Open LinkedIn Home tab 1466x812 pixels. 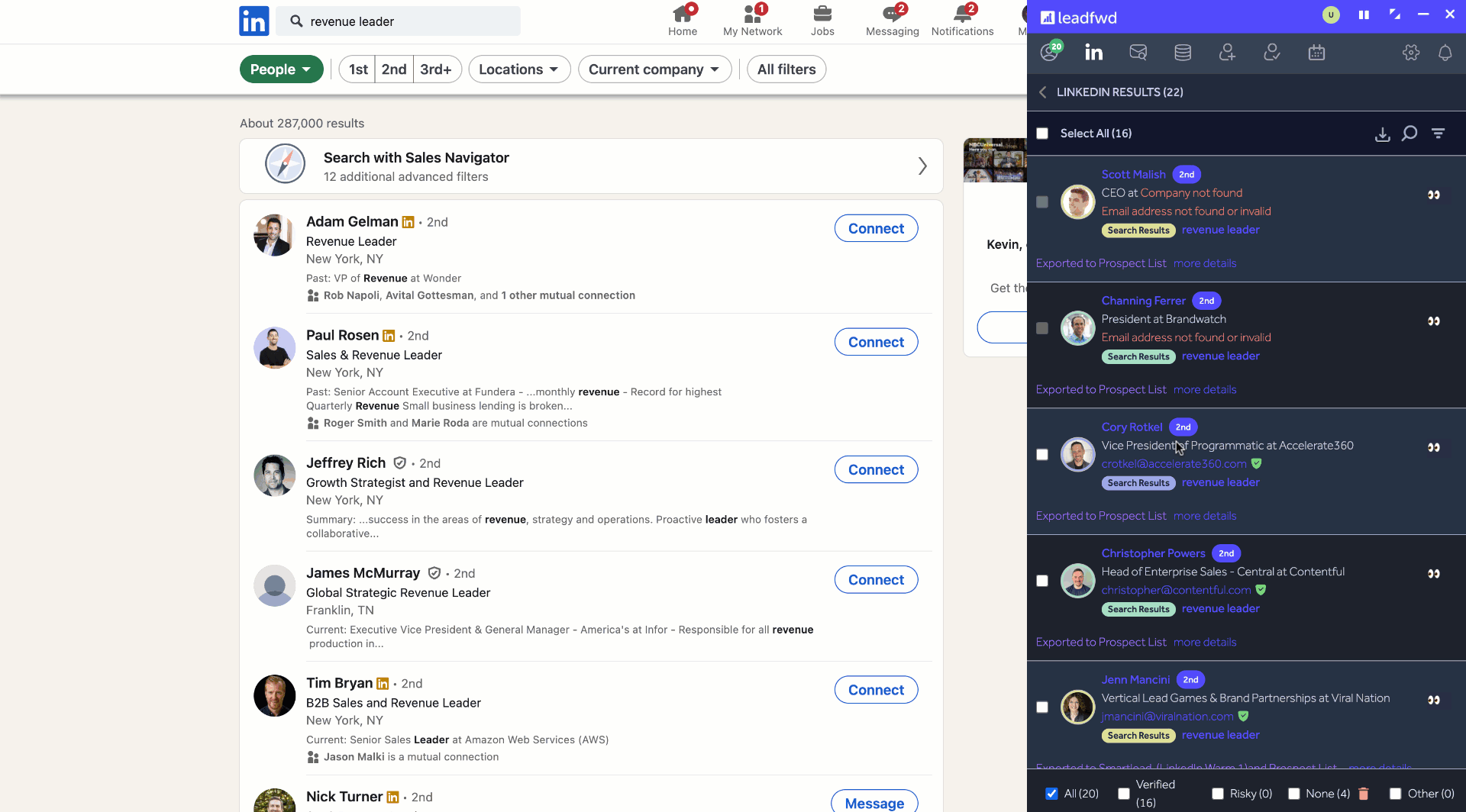(x=683, y=21)
